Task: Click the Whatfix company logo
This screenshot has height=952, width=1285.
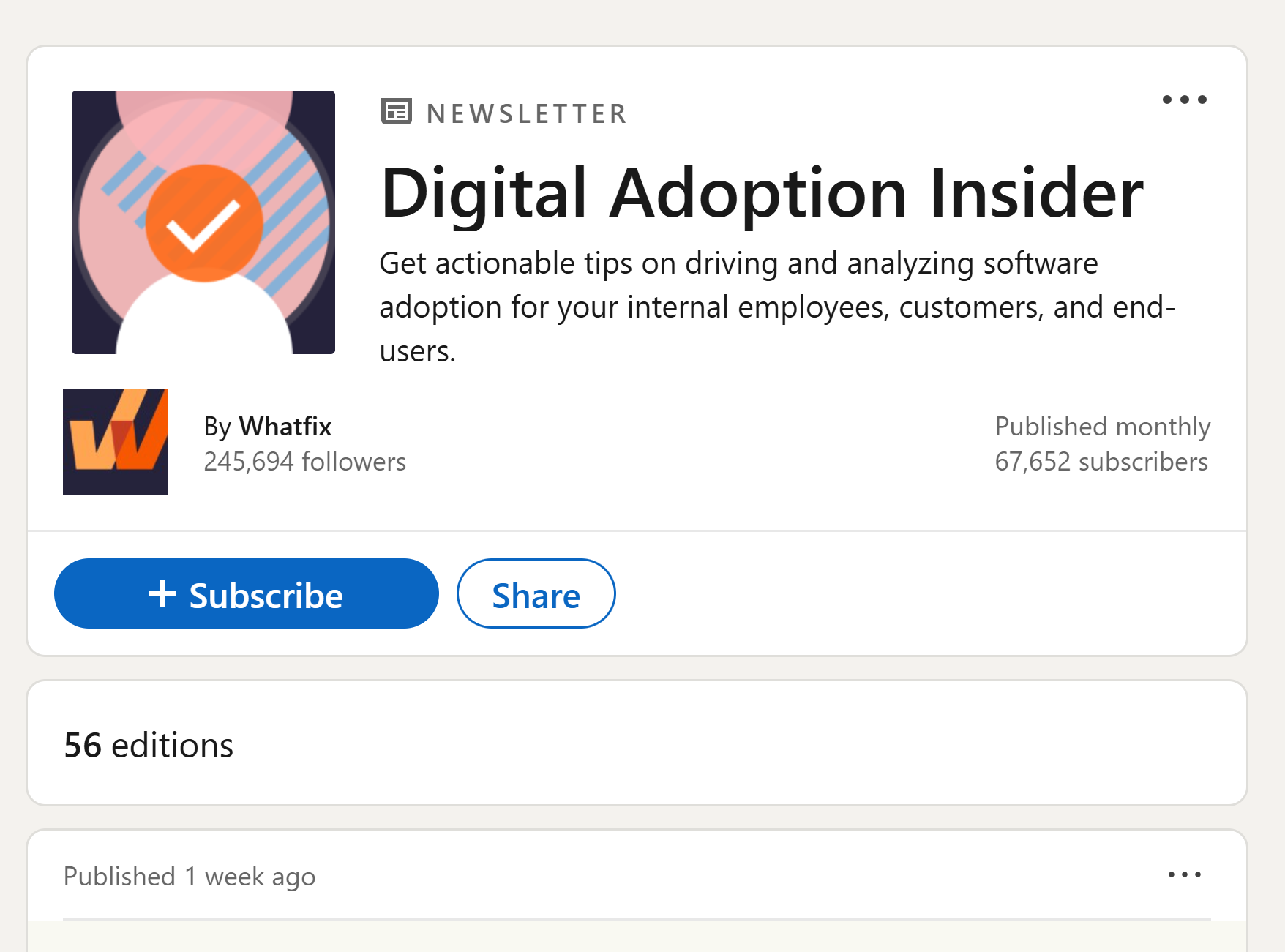Action: [x=116, y=442]
